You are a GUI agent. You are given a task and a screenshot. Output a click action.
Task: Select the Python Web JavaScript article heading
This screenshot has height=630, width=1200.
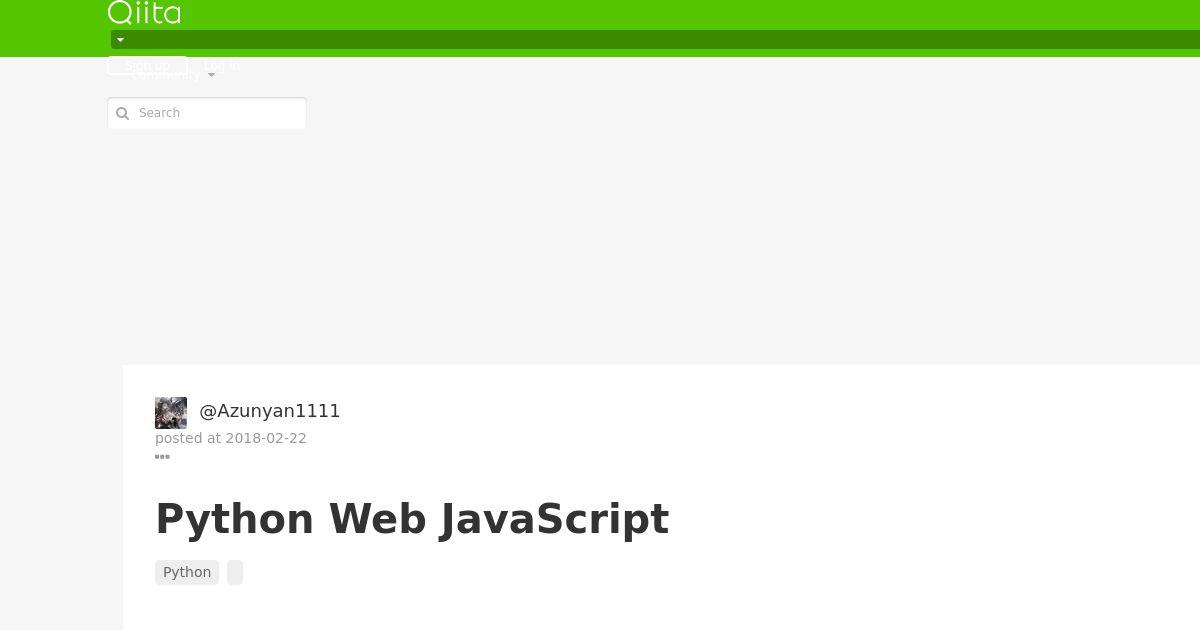pos(412,519)
